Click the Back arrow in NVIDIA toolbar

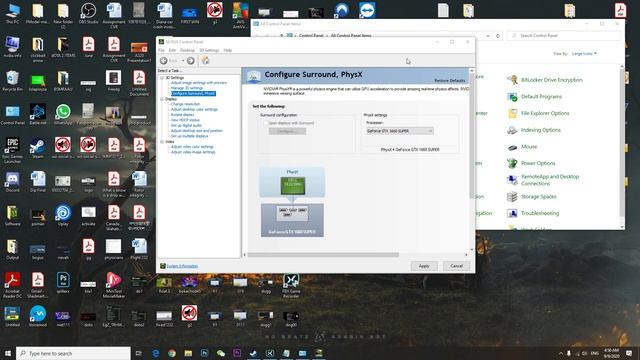click(164, 61)
